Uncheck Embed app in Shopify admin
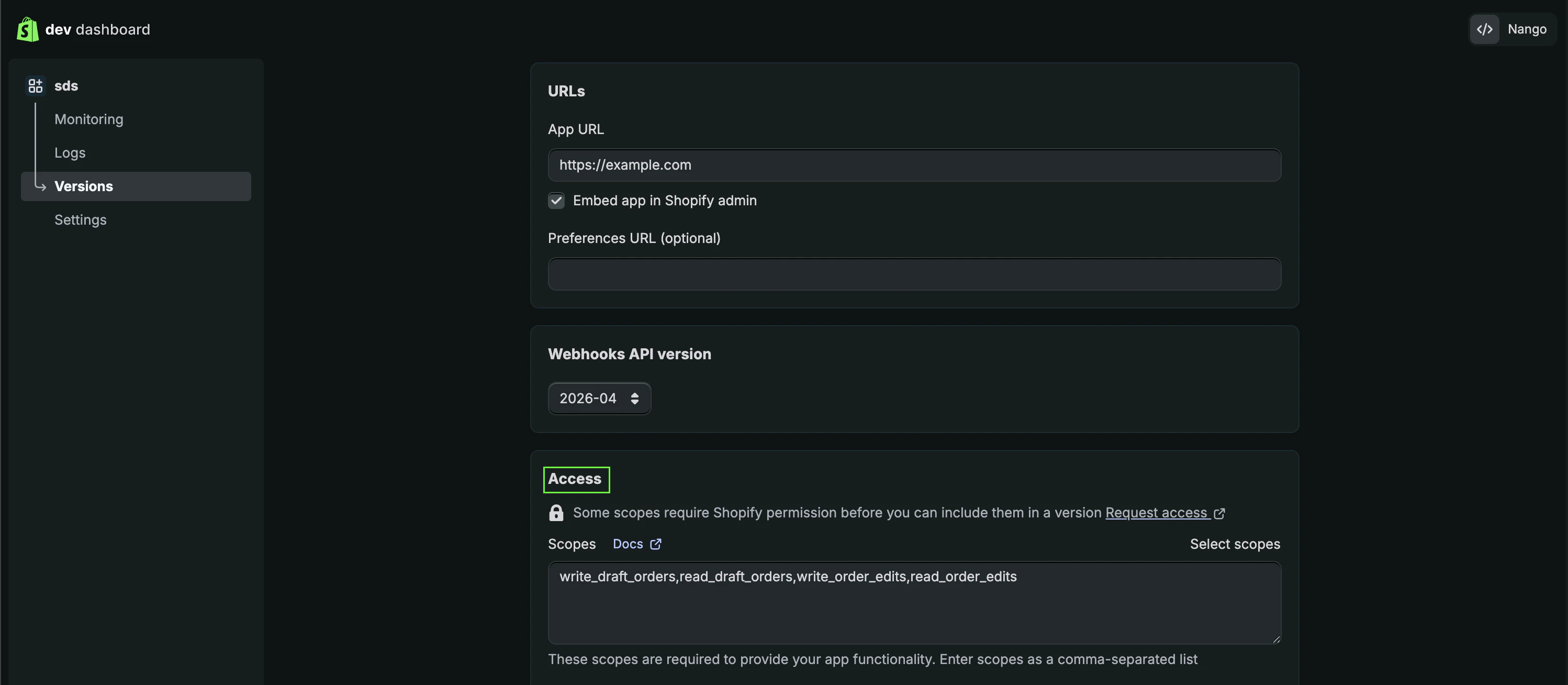 pyautogui.click(x=556, y=201)
